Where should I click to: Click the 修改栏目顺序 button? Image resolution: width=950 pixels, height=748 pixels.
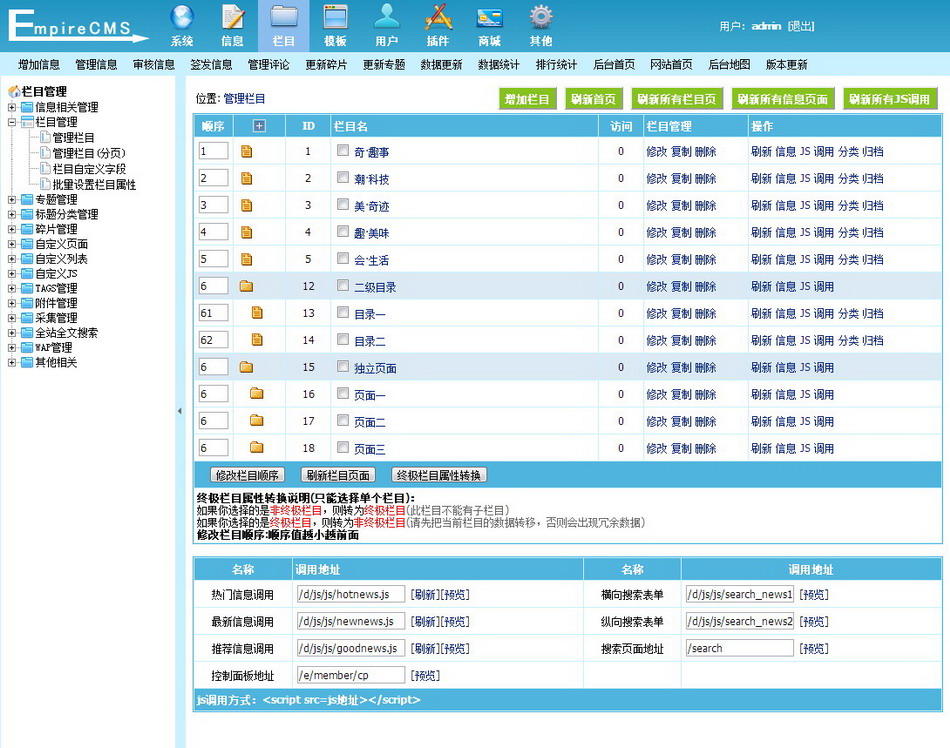coord(247,475)
